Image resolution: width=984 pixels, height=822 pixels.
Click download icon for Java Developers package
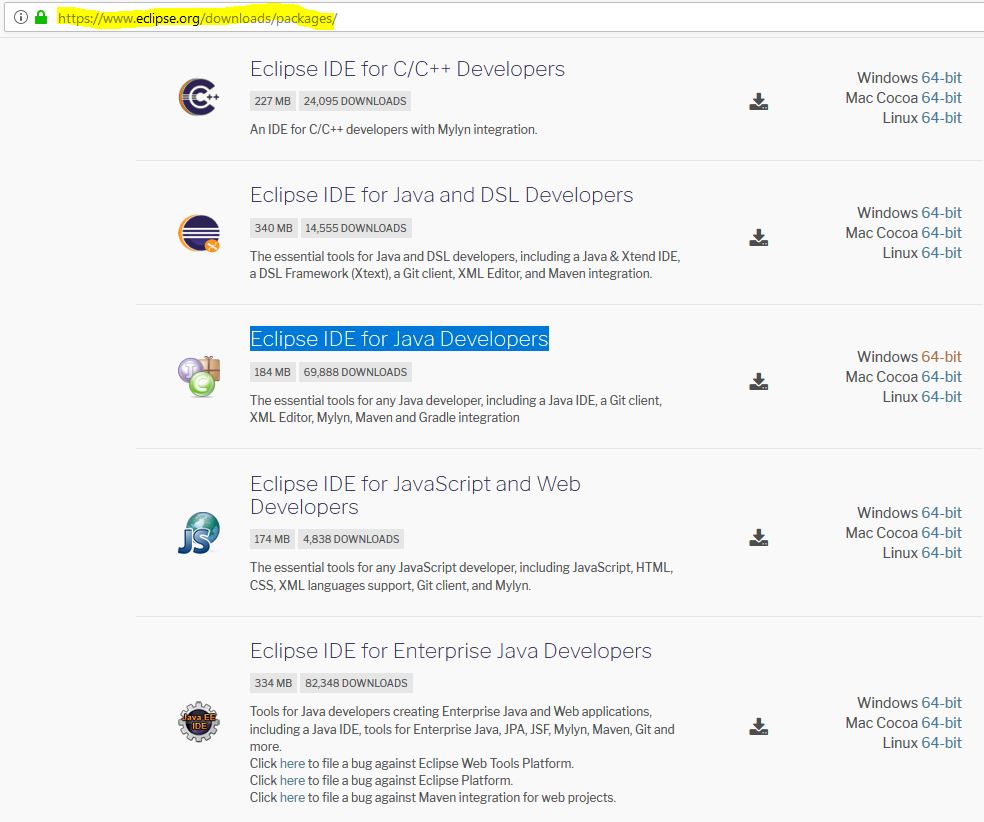[x=759, y=381]
